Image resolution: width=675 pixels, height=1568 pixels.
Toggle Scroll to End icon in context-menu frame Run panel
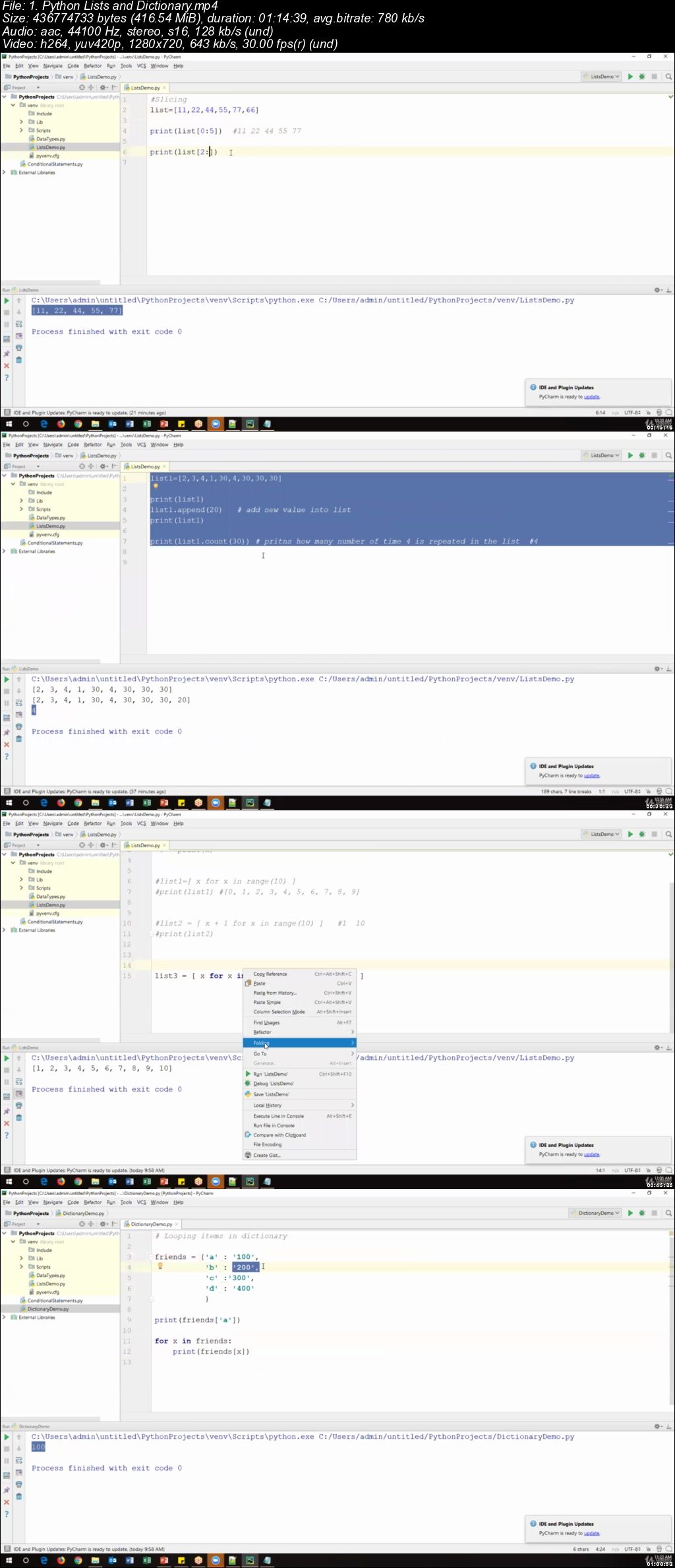18,1094
